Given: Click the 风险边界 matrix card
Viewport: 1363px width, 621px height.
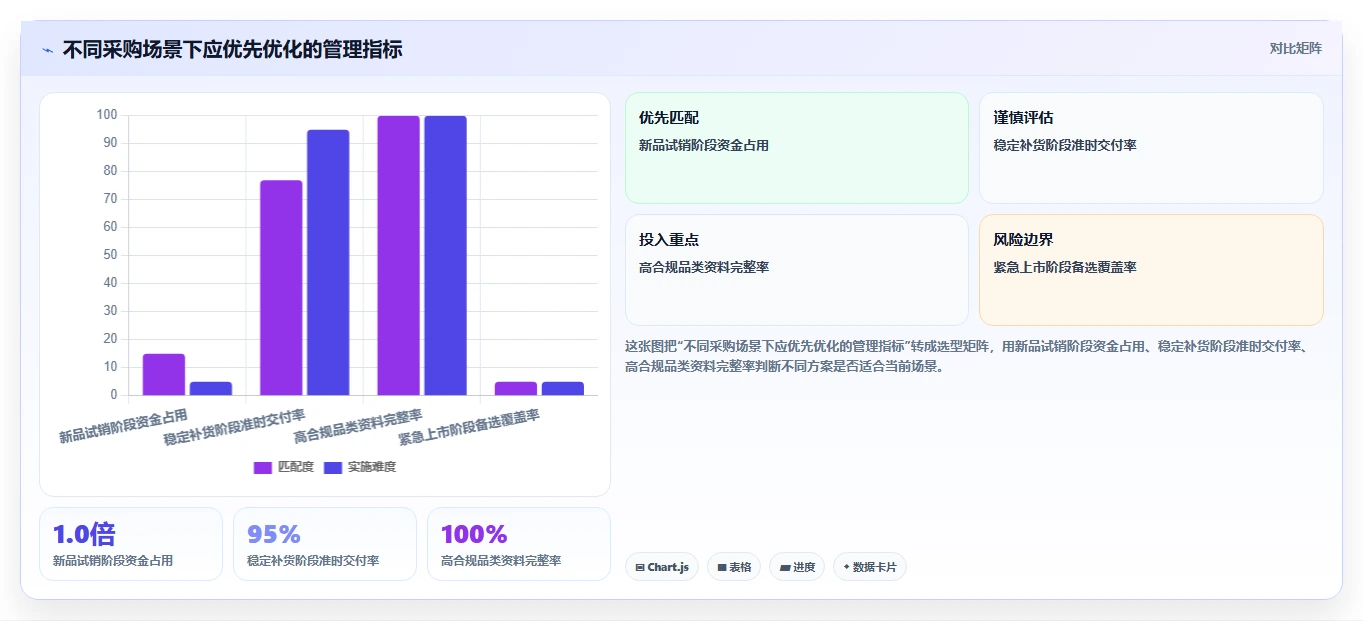Looking at the screenshot, I should [1151, 270].
